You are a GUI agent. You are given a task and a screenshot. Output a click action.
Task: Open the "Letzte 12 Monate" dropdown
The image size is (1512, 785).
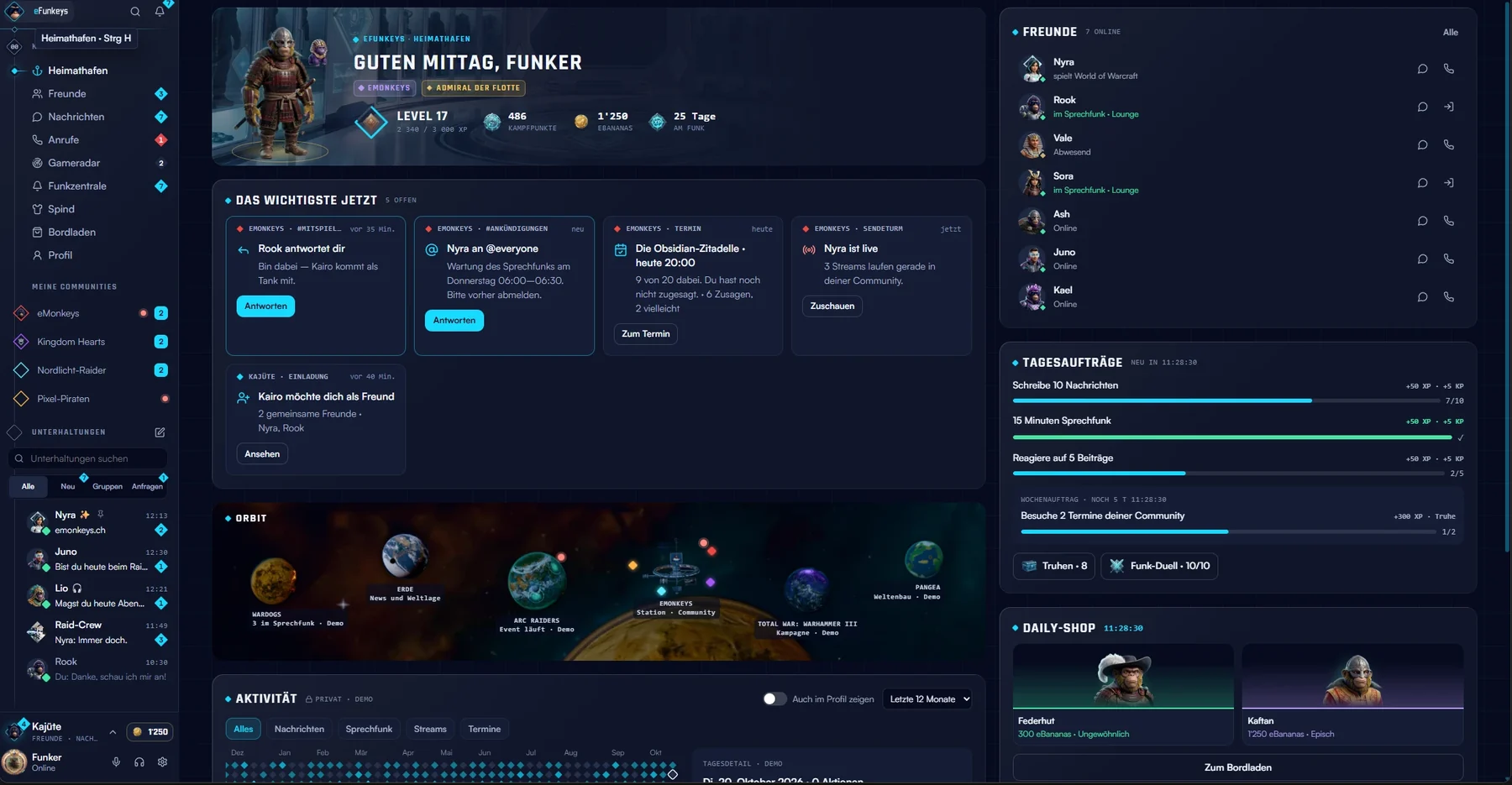[x=927, y=699]
